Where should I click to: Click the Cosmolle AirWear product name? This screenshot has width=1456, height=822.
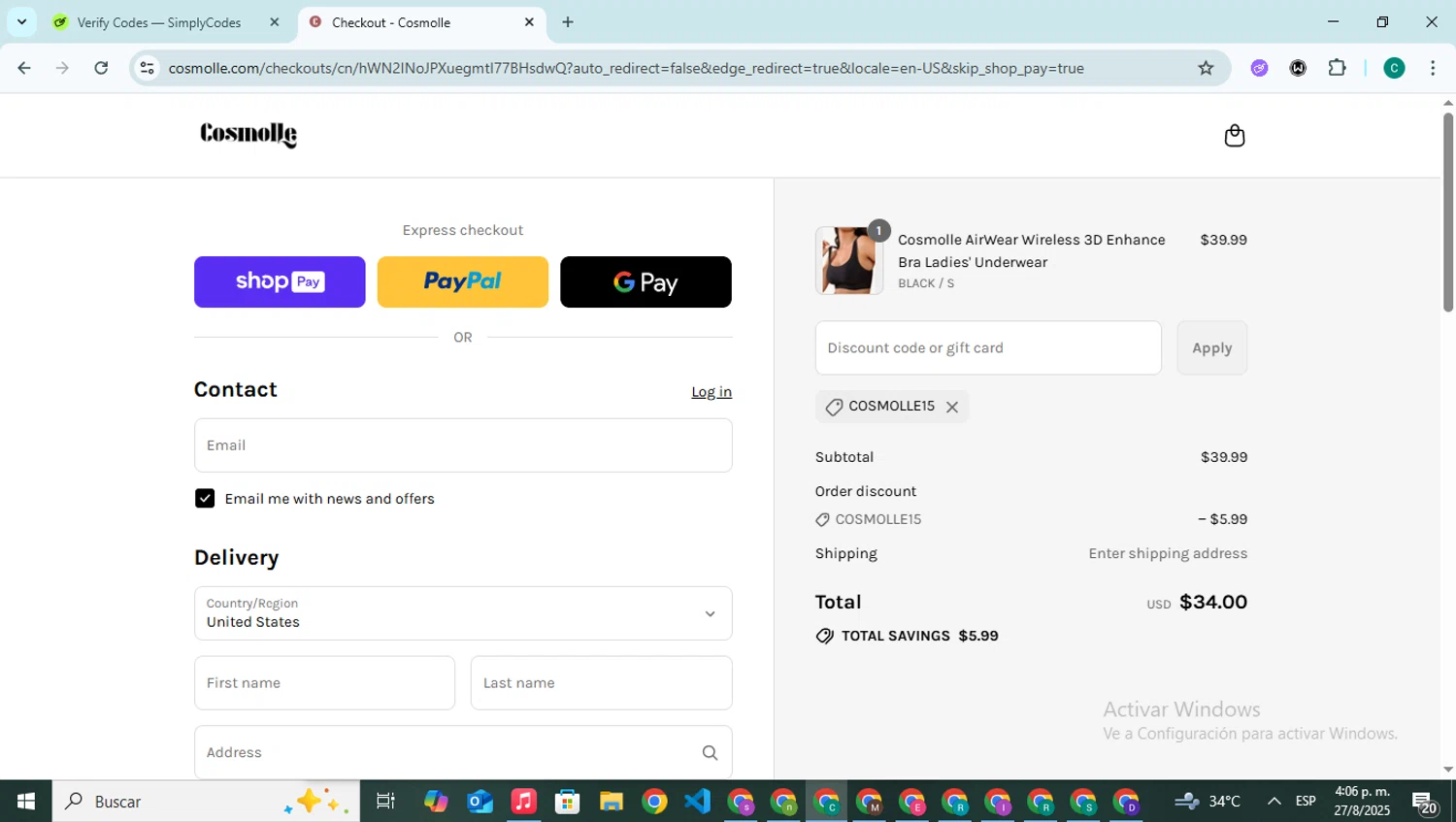point(1032,250)
